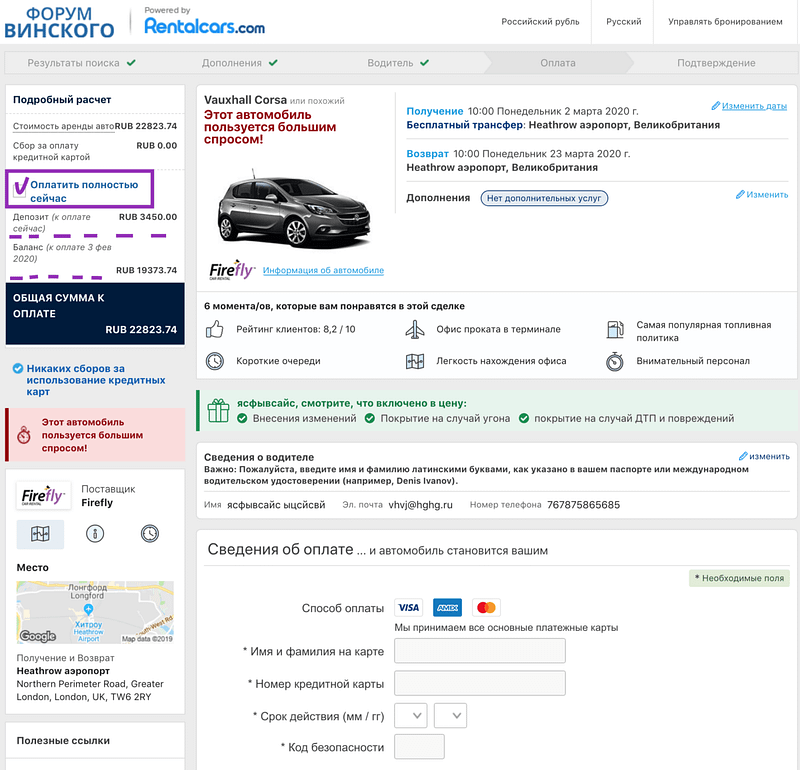Select Mastercard as the payment method
This screenshot has width=800, height=770.
(487, 607)
